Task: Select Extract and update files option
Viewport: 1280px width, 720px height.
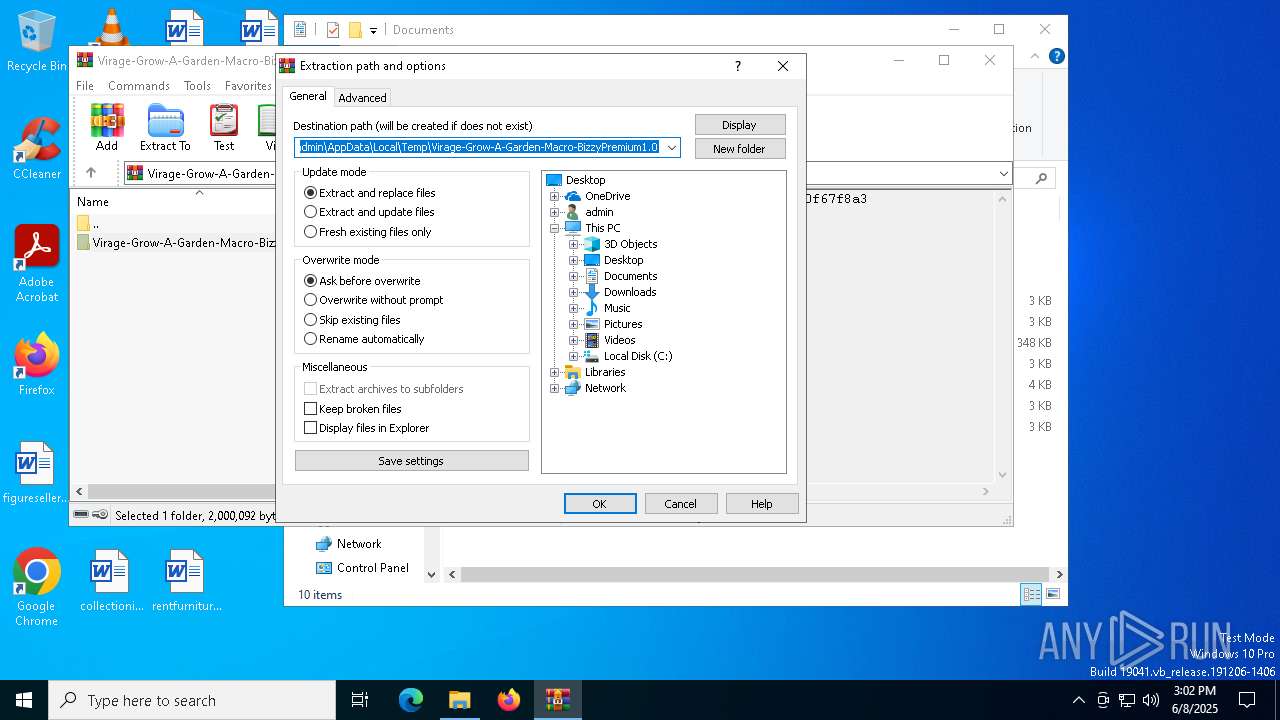Action: tap(369, 212)
